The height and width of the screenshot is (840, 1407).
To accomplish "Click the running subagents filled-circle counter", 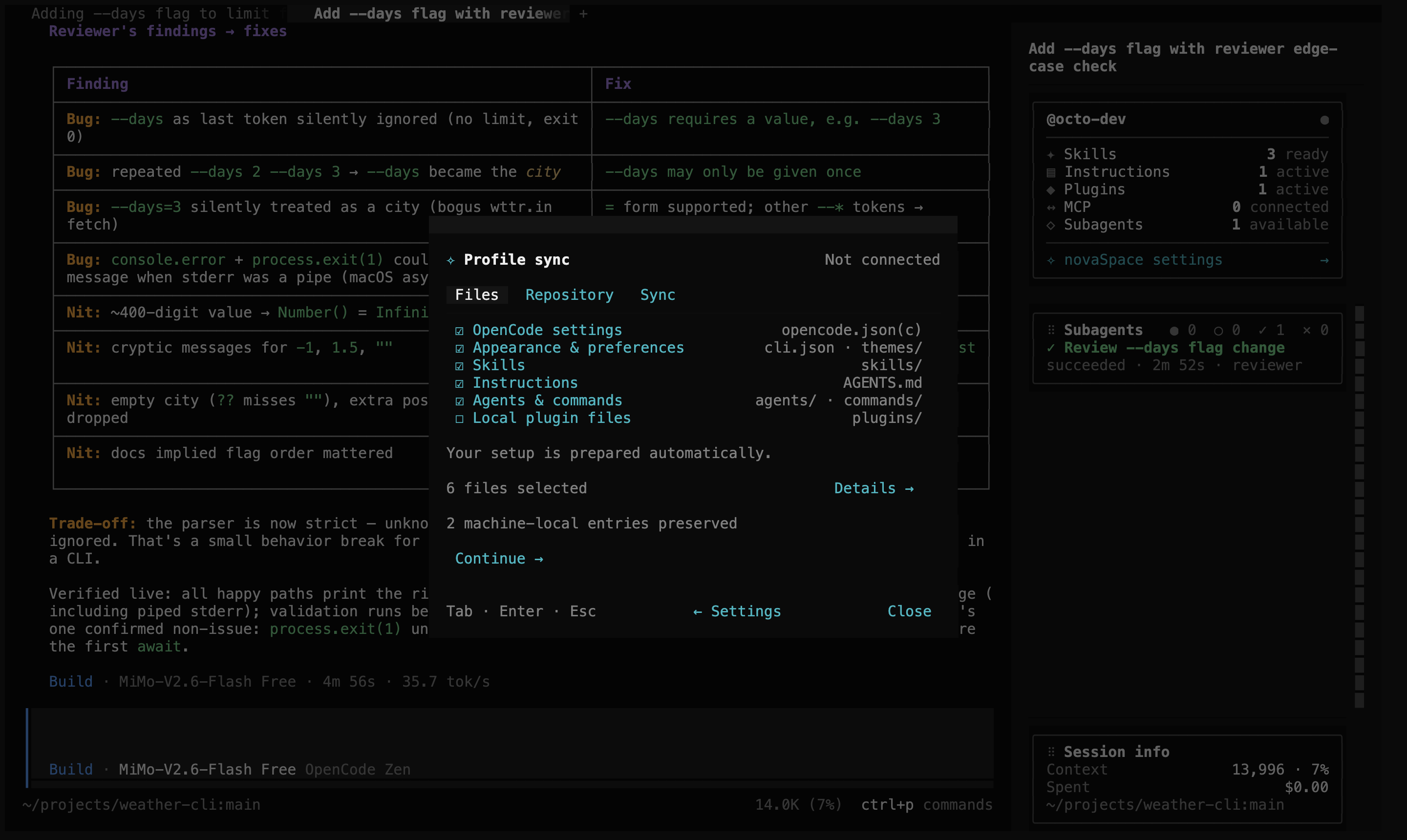I will [1183, 330].
